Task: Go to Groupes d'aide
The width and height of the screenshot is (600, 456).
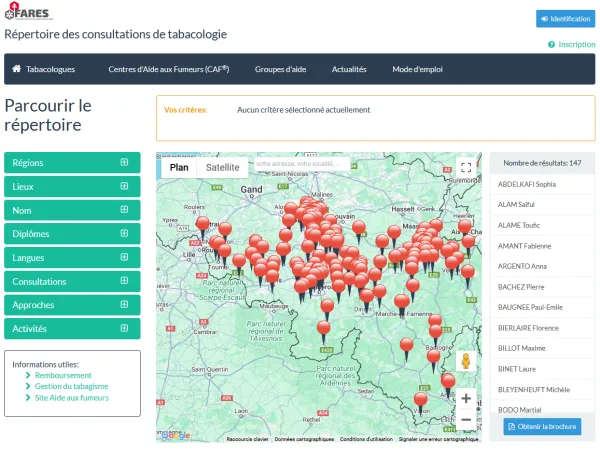Action: coord(280,69)
